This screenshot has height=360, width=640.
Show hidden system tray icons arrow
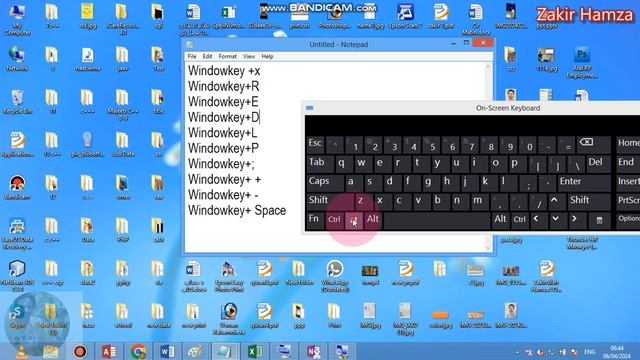click(517, 351)
